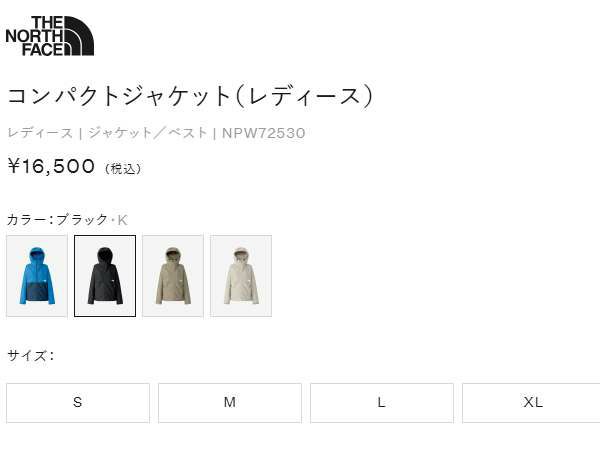Choose the khaki beige jacket color
This screenshot has height=450, width=600.
point(173,276)
